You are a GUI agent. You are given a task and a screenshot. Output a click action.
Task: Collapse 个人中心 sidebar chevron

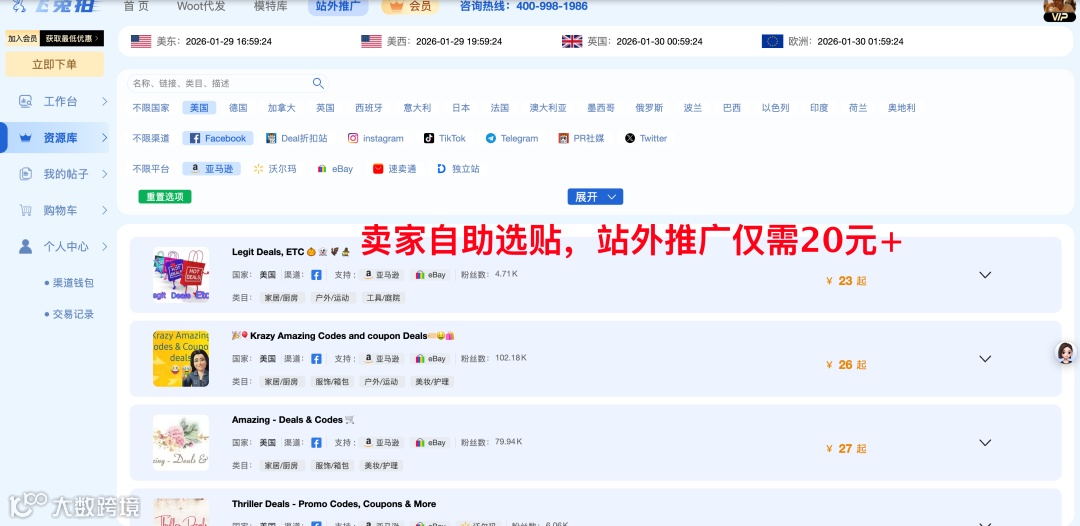pos(105,246)
